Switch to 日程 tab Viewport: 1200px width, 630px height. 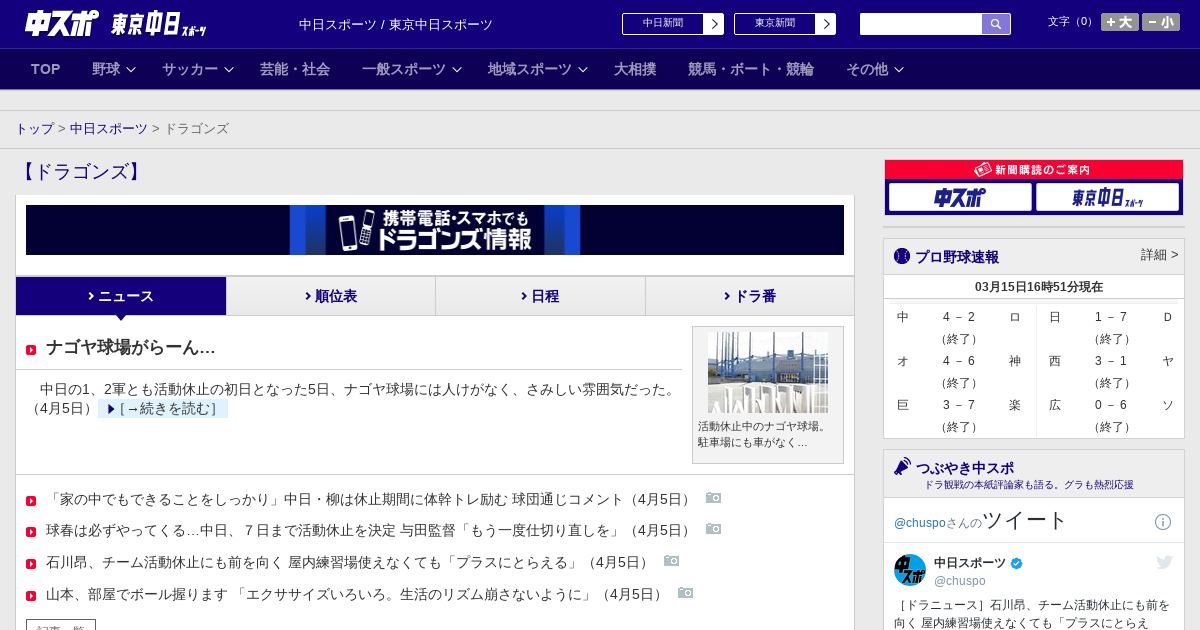(540, 296)
